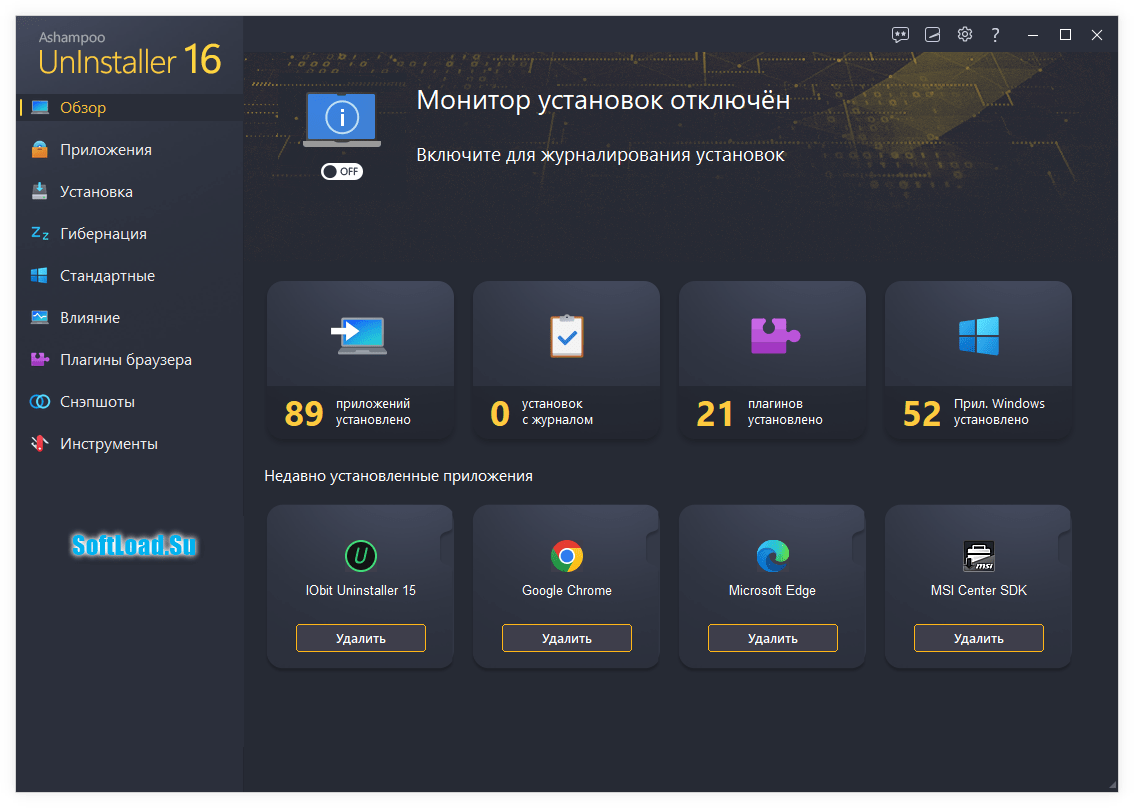Click the Стандартные Windows logo icon
Image resolution: width=1134 pixels, height=808 pixels.
click(40, 276)
